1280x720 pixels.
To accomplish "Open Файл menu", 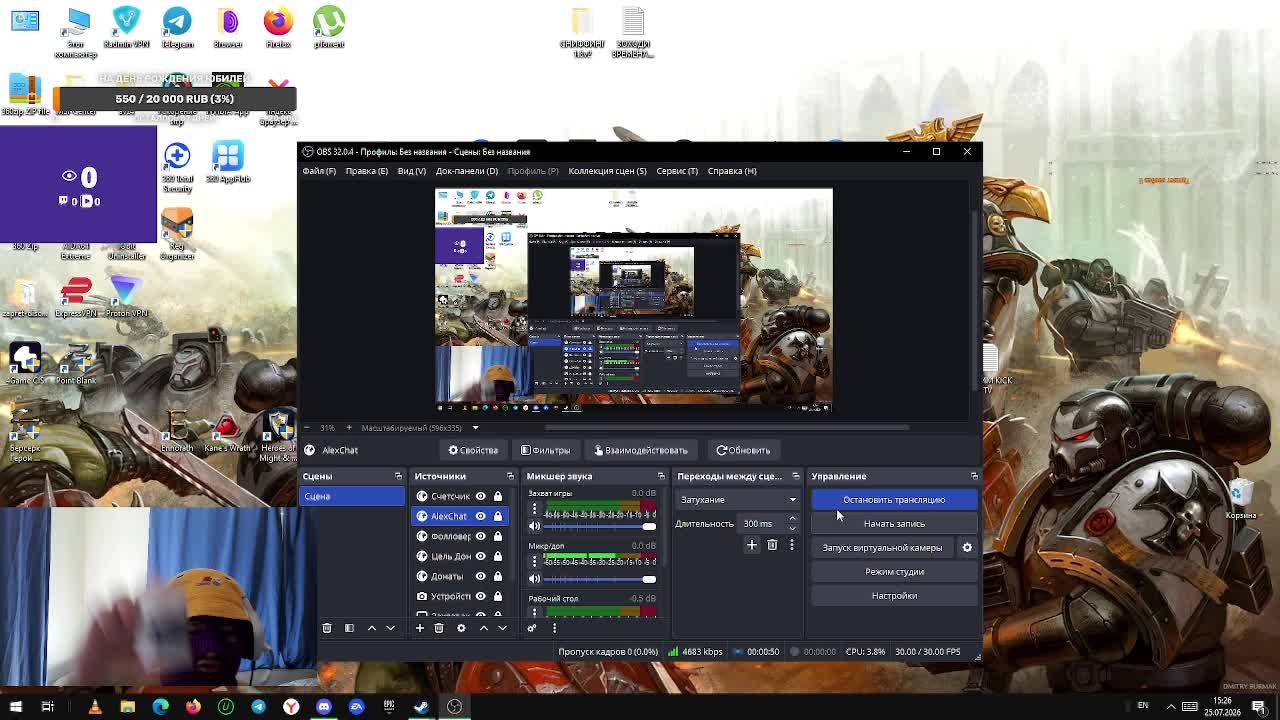I will [319, 171].
